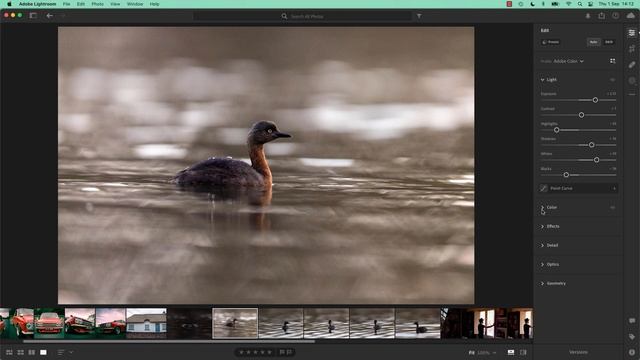Check the cloud sync status icon
Screen dimensions: 640x360
[631, 16]
